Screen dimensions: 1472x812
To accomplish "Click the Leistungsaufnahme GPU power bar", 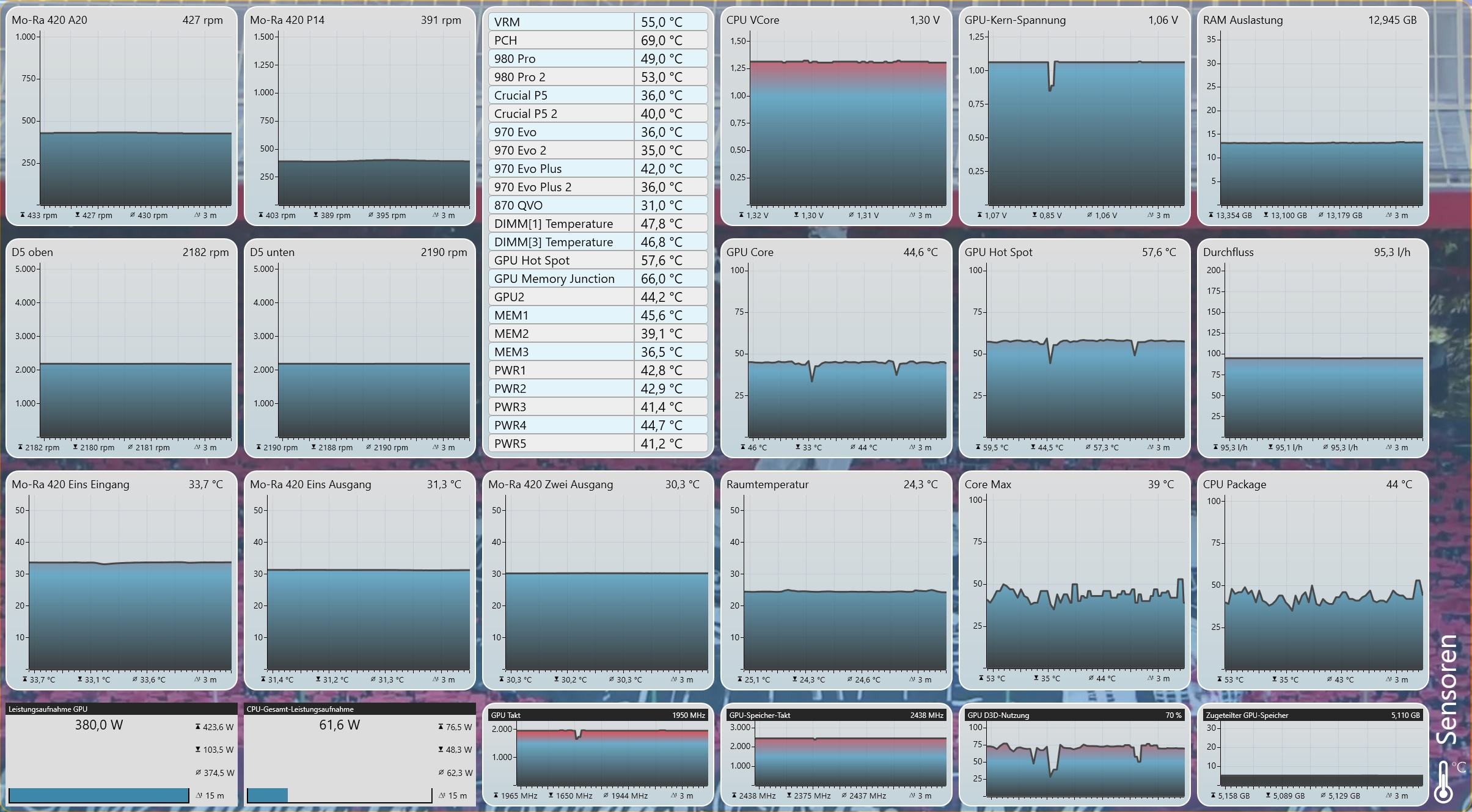I will [98, 796].
